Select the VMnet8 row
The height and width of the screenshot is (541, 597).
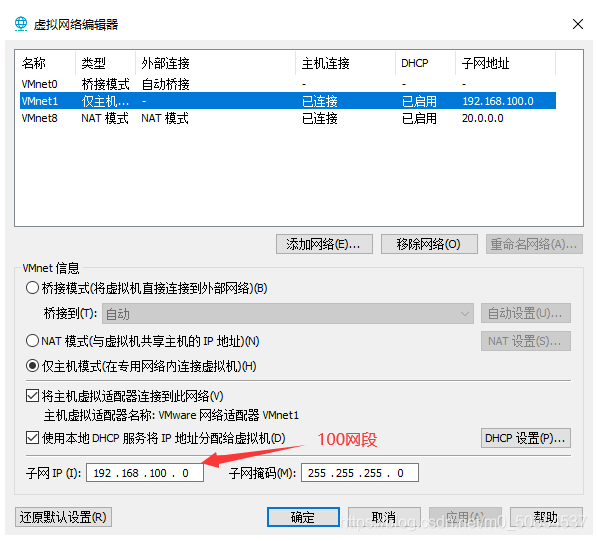(x=288, y=118)
